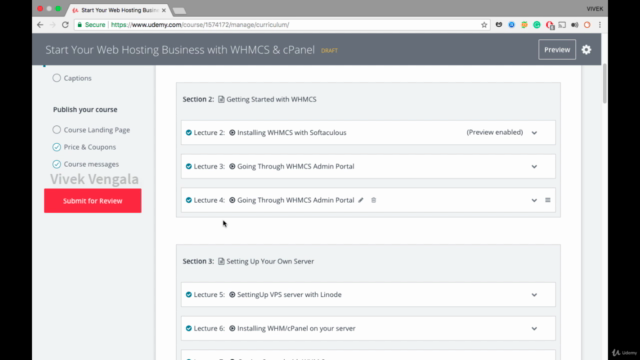Click the first extension icon after the star
The width and height of the screenshot is (640, 360).
coord(499,25)
